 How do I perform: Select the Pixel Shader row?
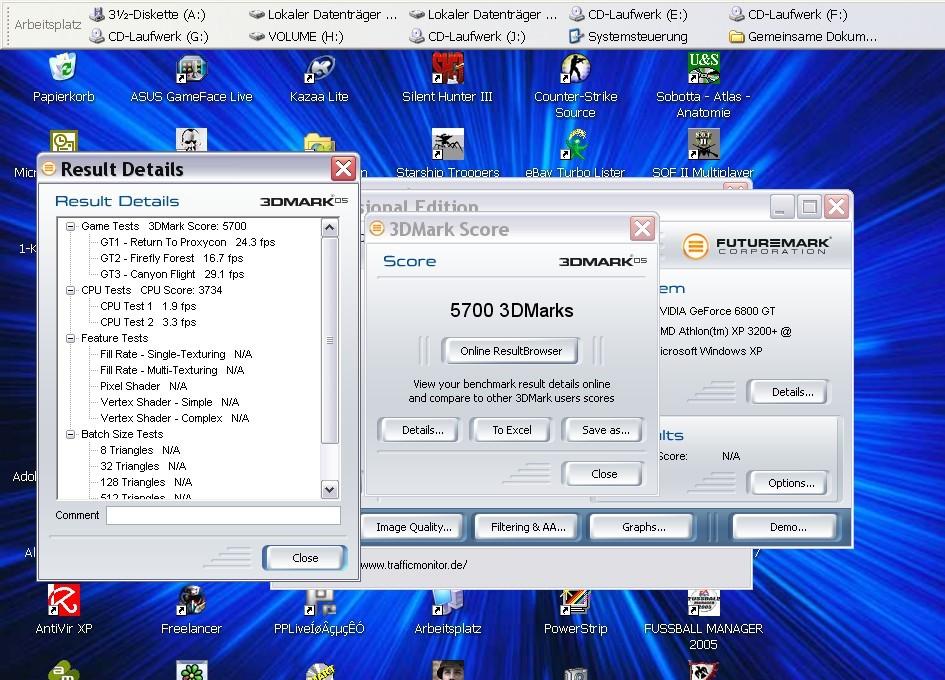point(143,386)
